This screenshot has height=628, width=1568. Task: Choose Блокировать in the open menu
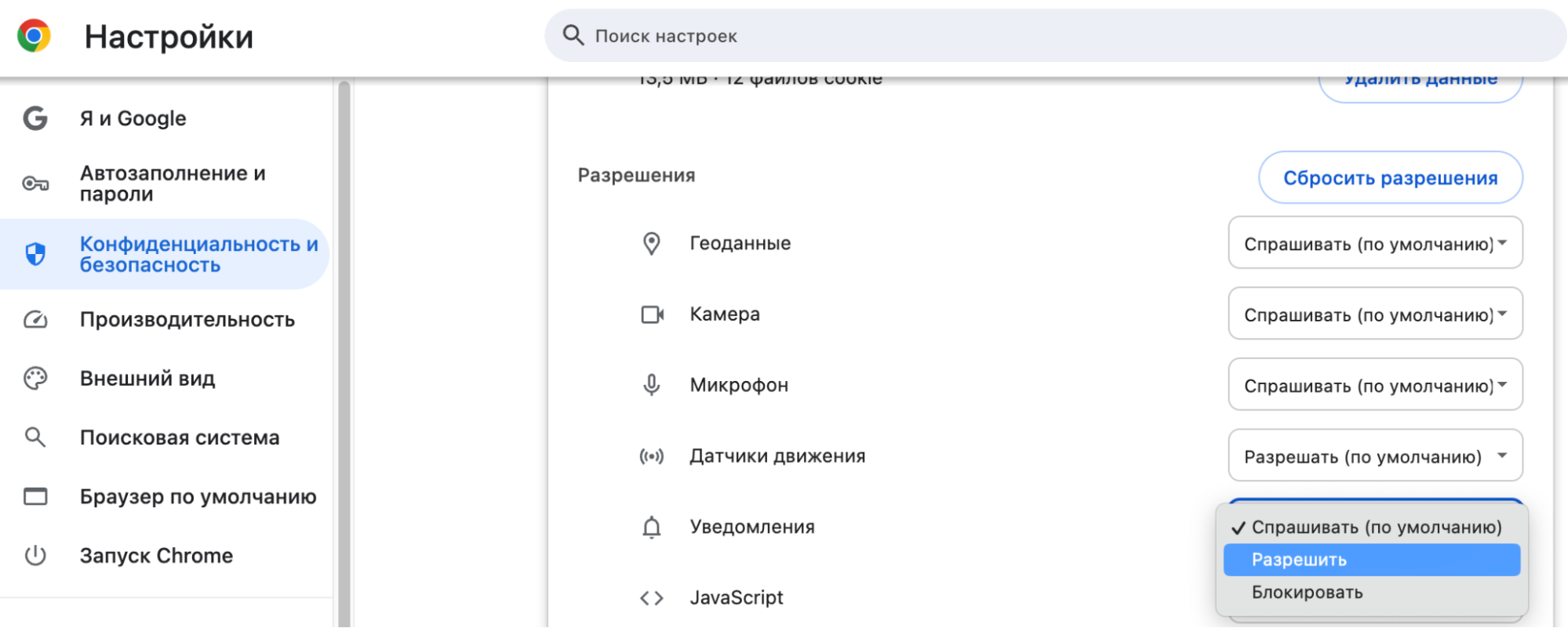point(1307,593)
